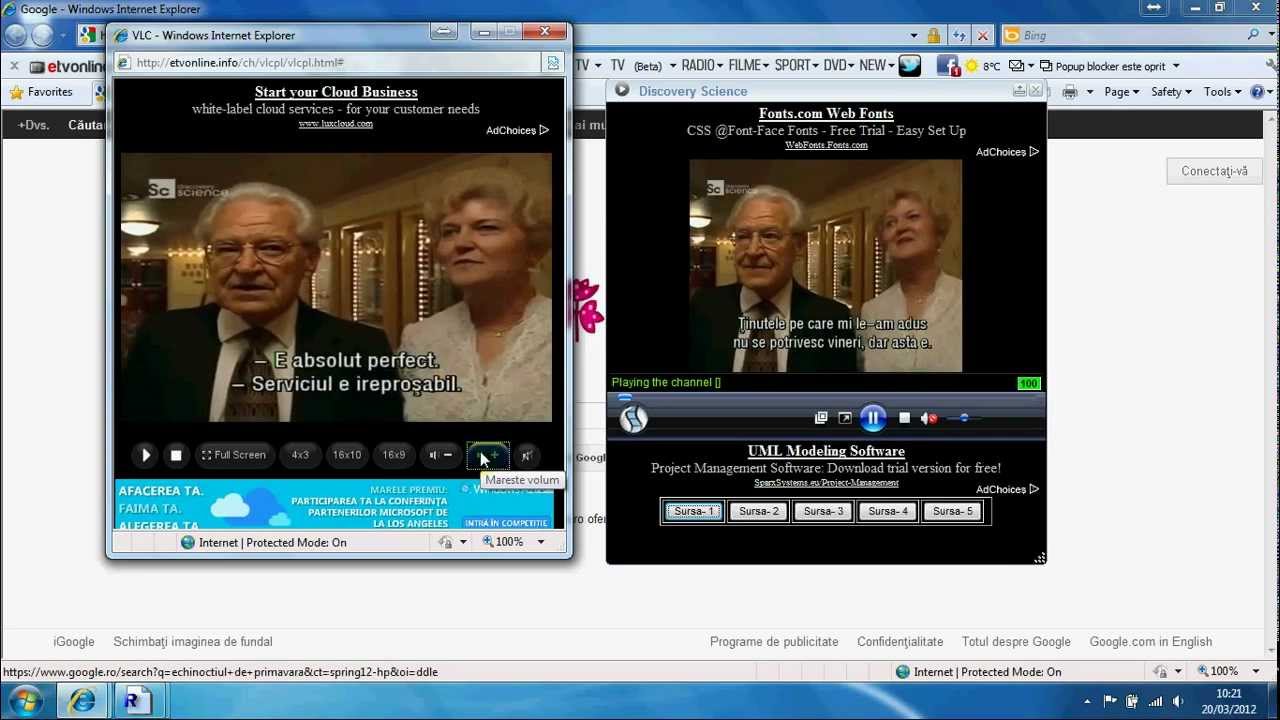Click the VLC popup address bar
The width and height of the screenshot is (1280, 720).
click(x=328, y=62)
